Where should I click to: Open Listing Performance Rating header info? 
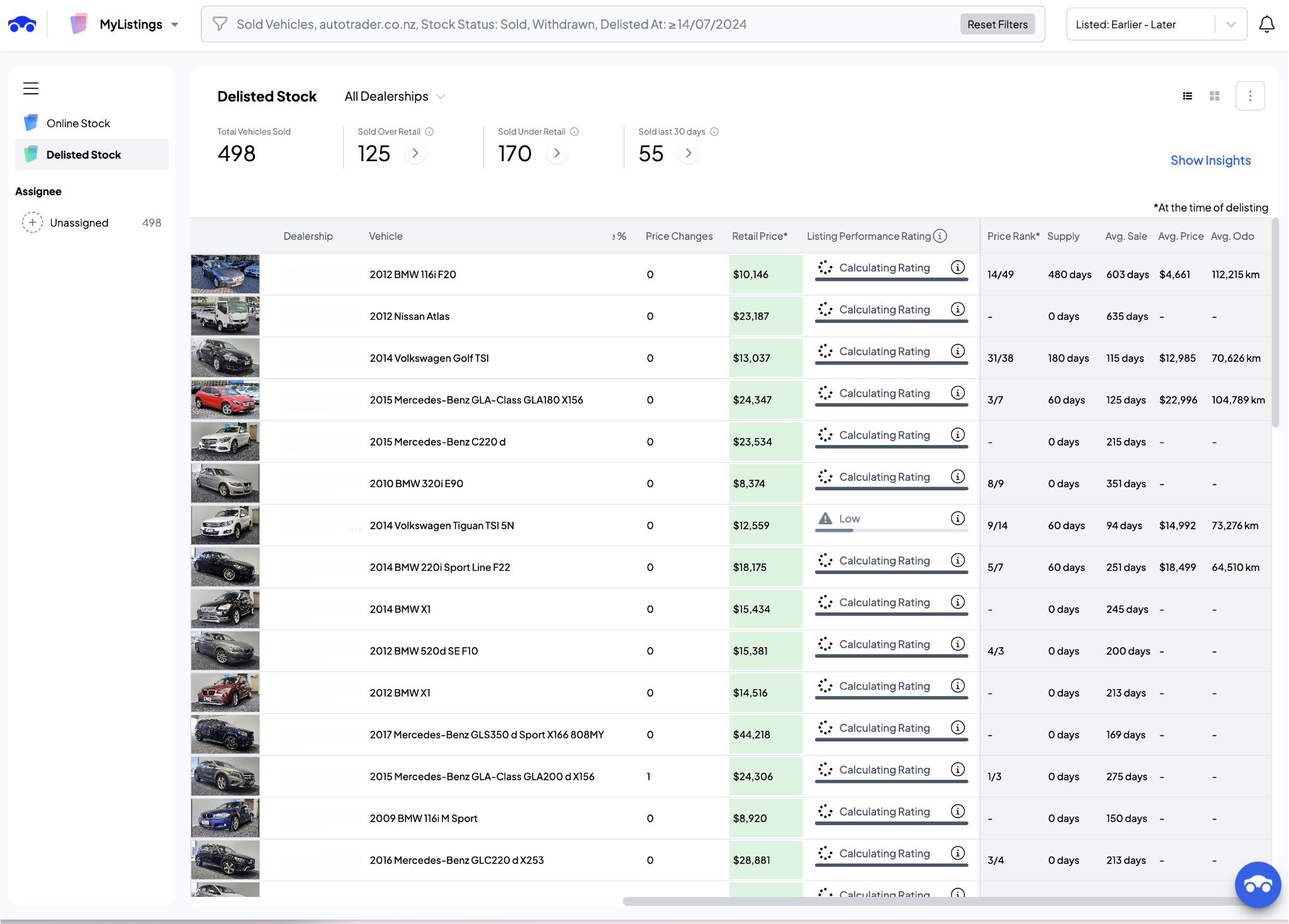click(940, 236)
